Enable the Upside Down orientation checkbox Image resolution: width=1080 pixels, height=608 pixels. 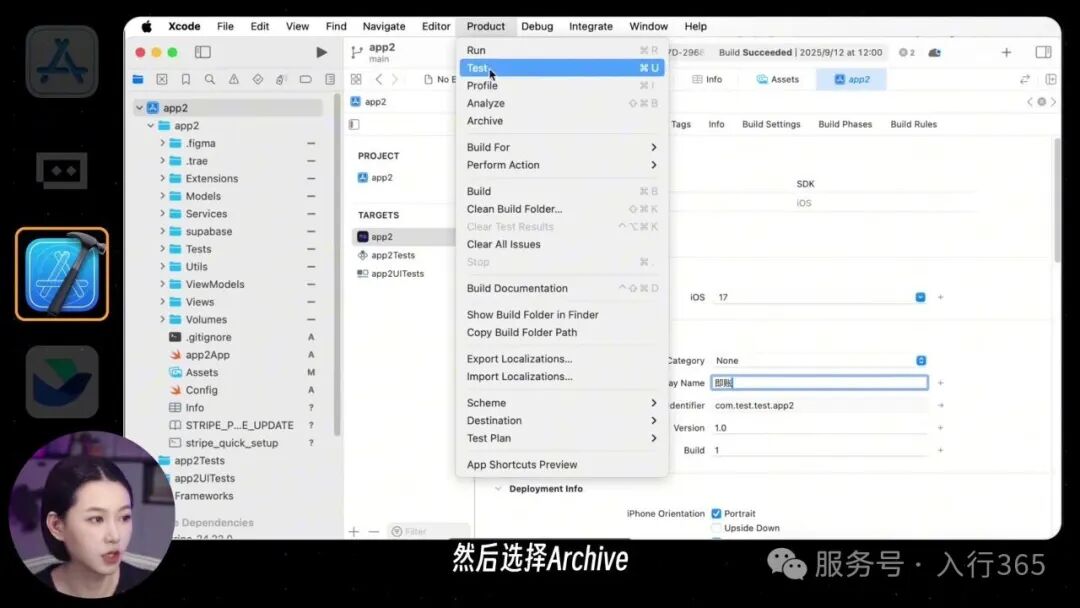coord(716,528)
